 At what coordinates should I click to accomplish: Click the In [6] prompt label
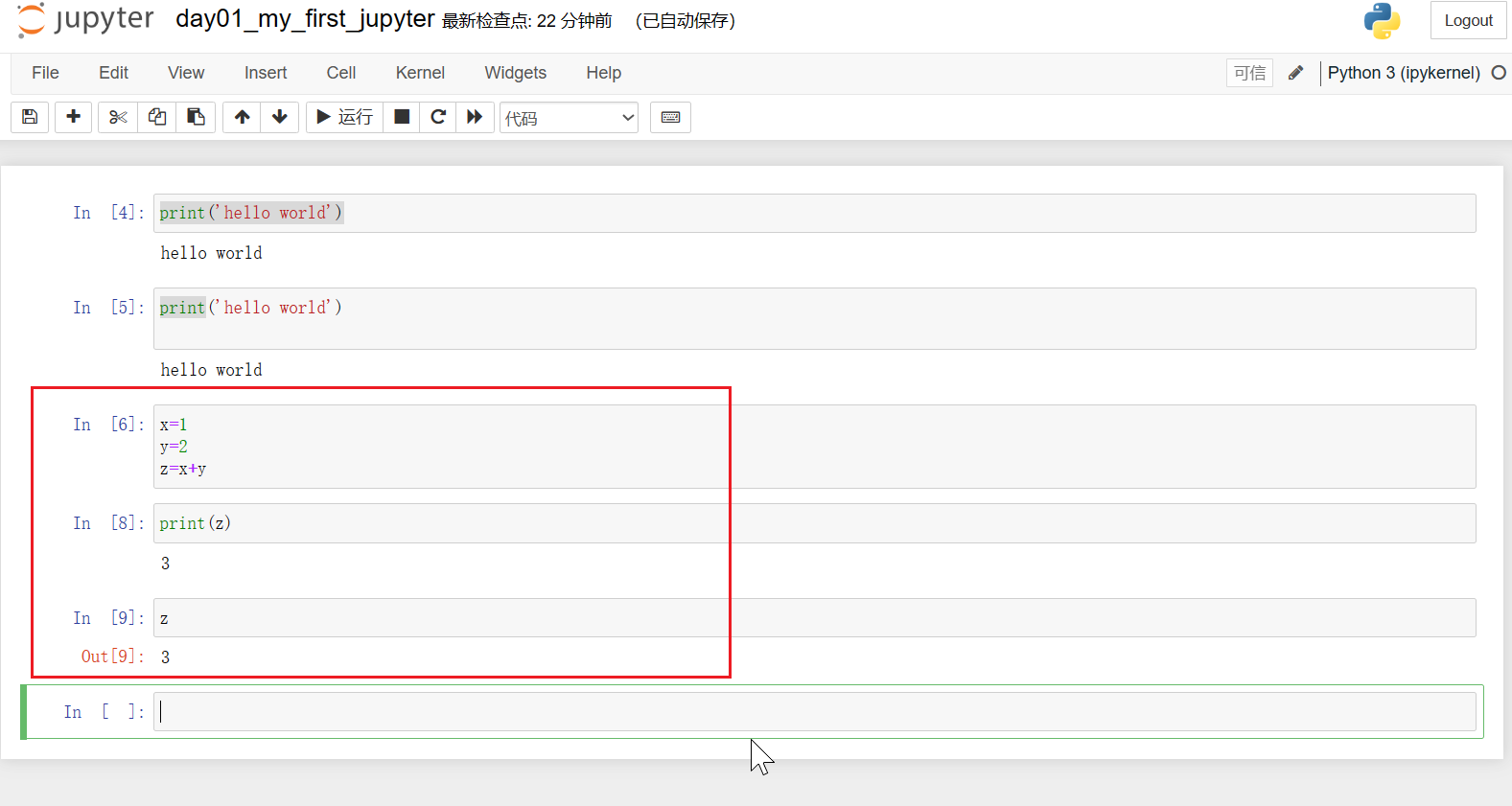(x=108, y=425)
